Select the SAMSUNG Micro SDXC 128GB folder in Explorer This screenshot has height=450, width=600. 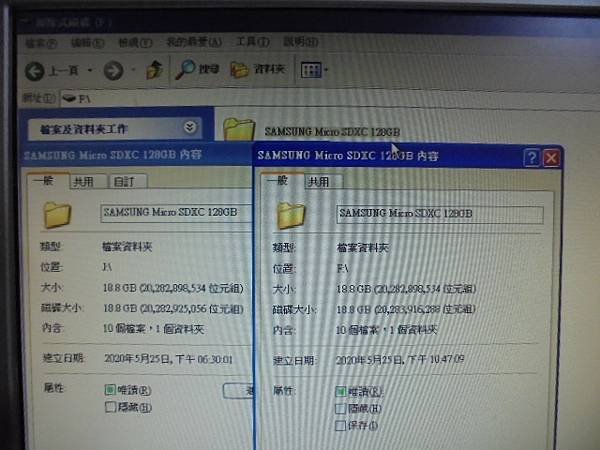(312, 130)
